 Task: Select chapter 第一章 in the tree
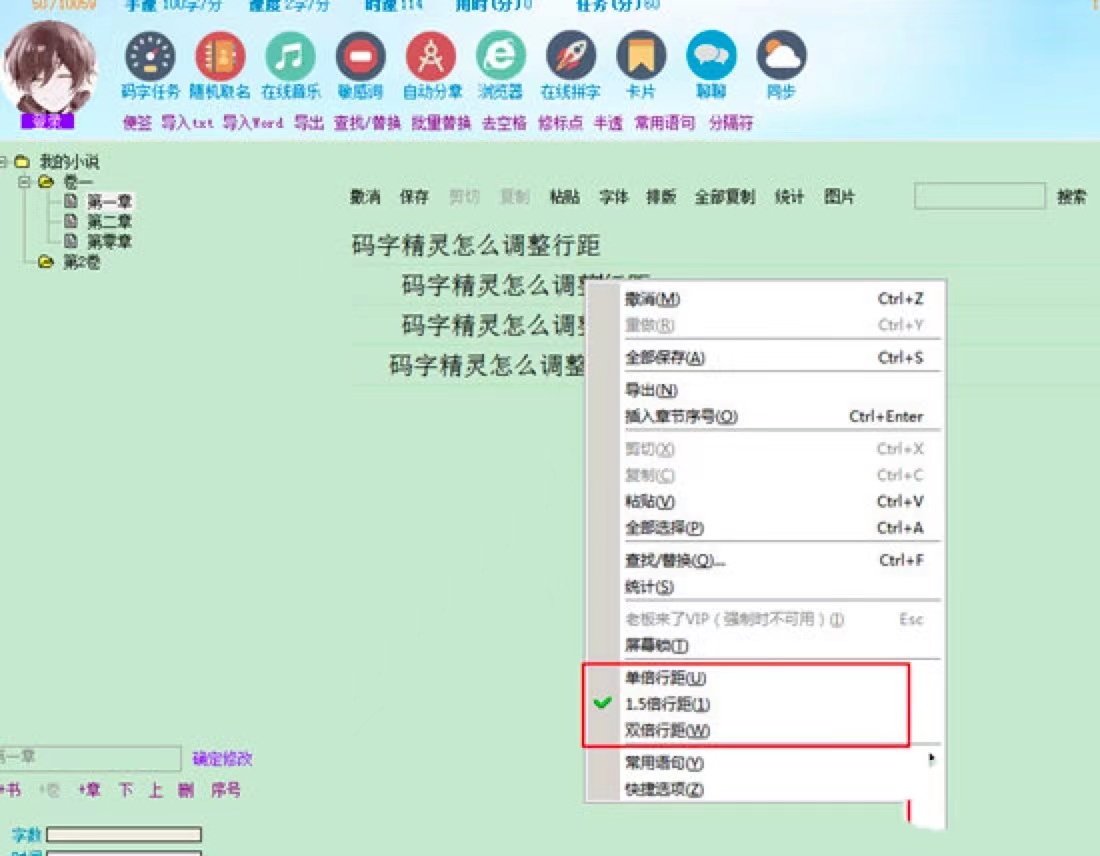pyautogui.click(x=109, y=202)
